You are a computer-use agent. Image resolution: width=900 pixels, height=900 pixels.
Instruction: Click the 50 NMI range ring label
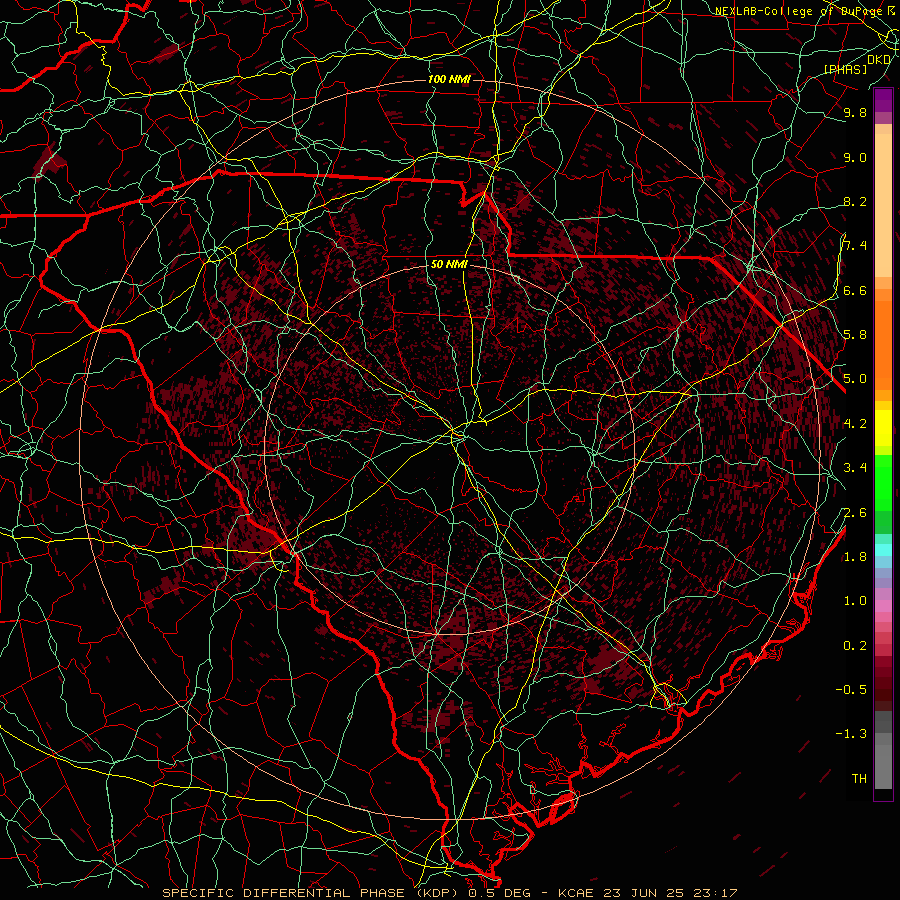(x=449, y=265)
